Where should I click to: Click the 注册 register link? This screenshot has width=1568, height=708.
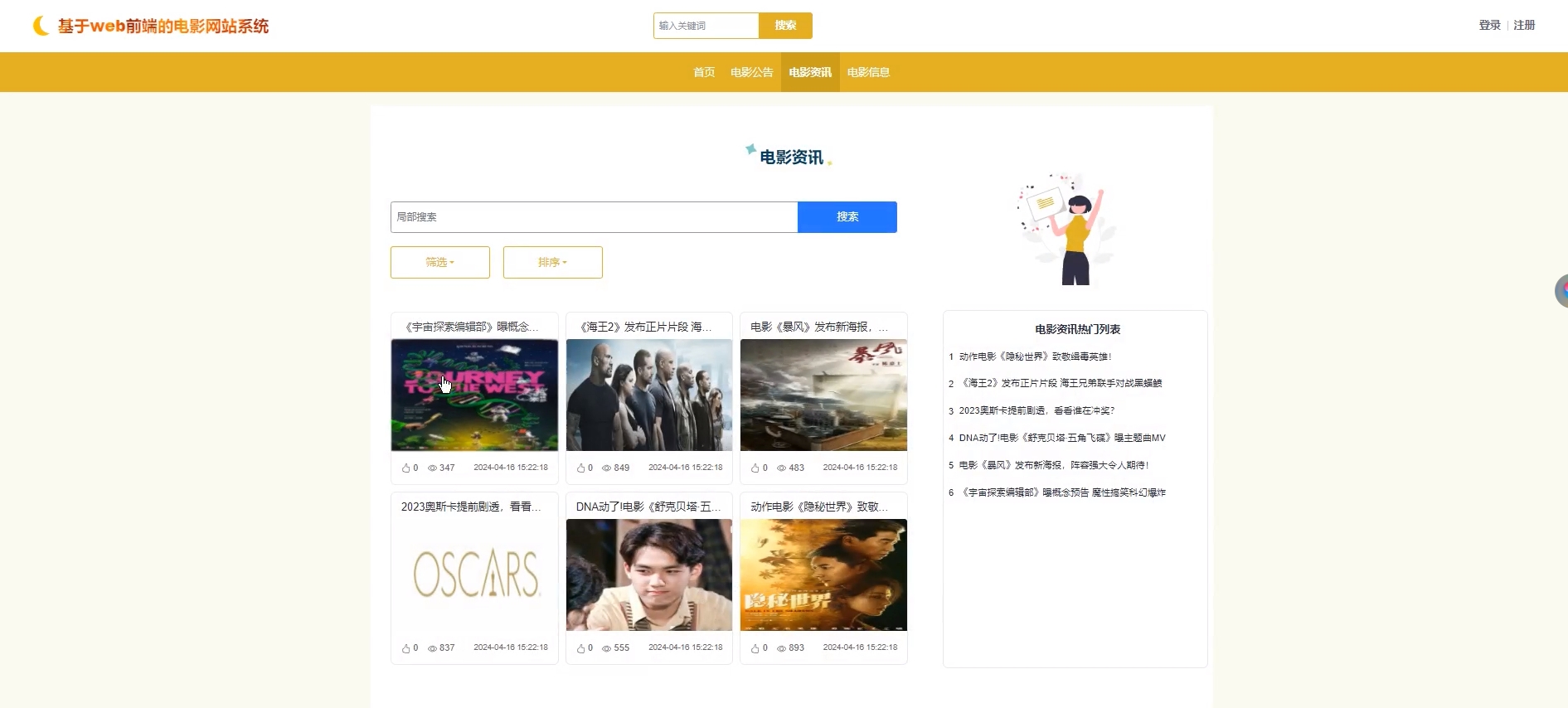coord(1524,25)
